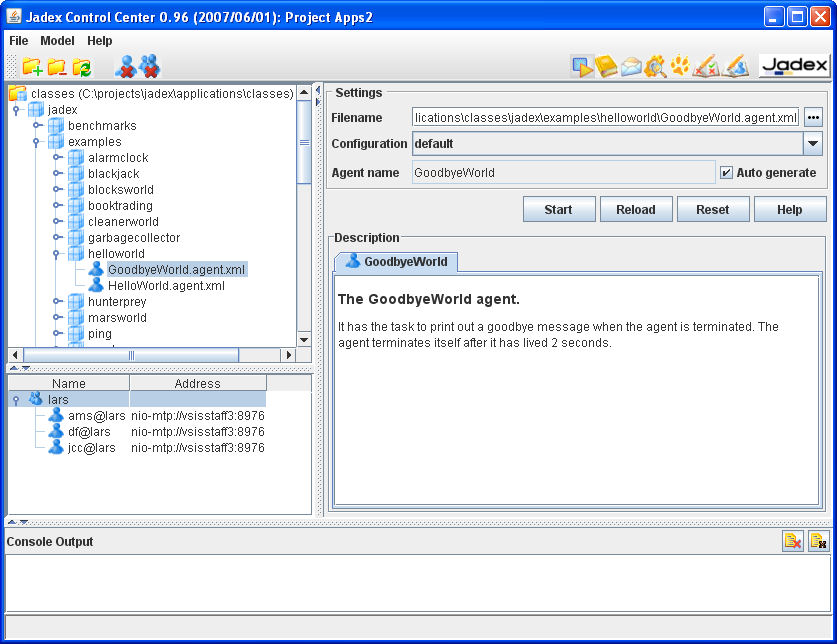837x644 pixels.
Task: Collapse the examples tree node
Action: click(36, 142)
